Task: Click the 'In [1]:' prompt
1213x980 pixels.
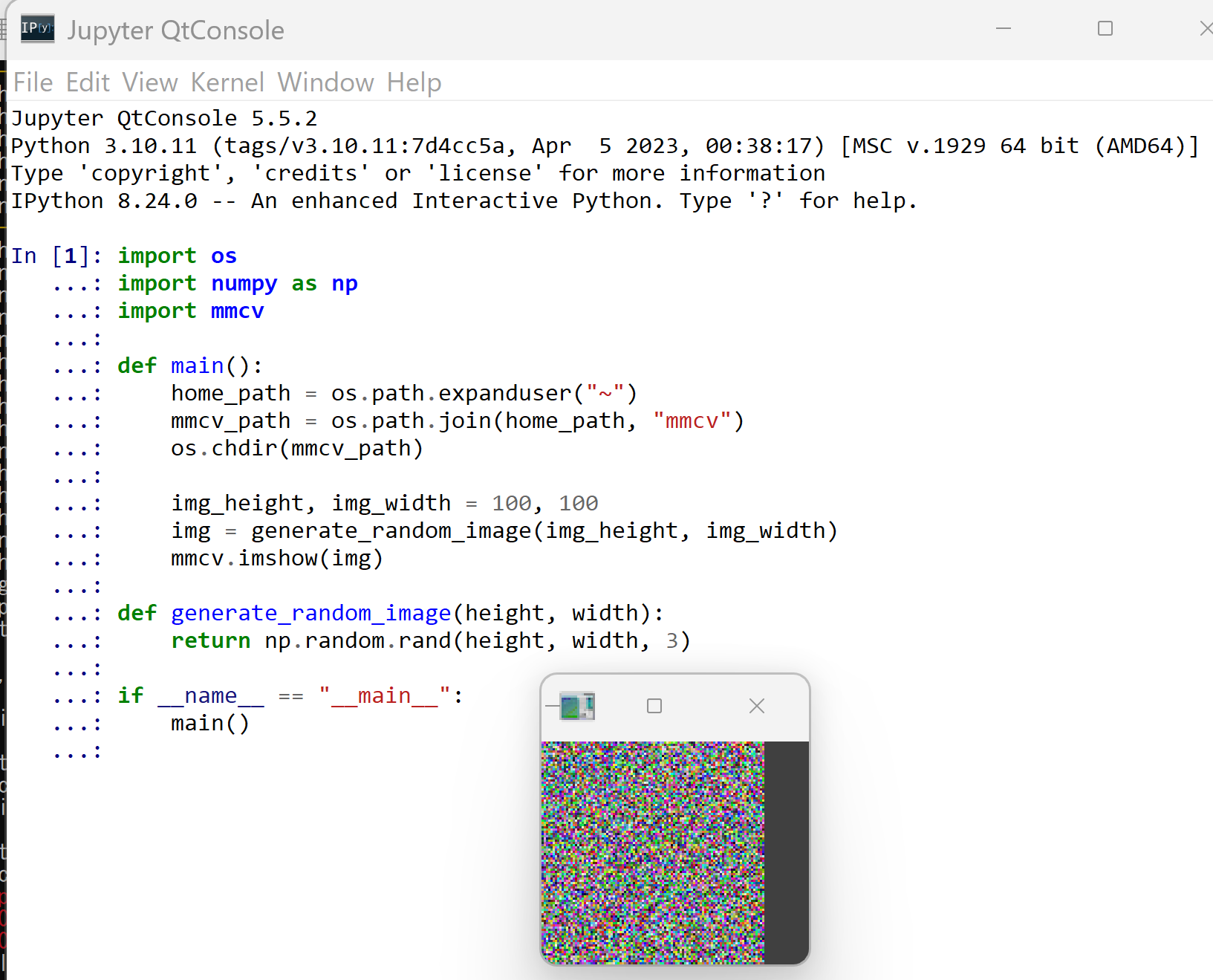Action: [x=56, y=256]
